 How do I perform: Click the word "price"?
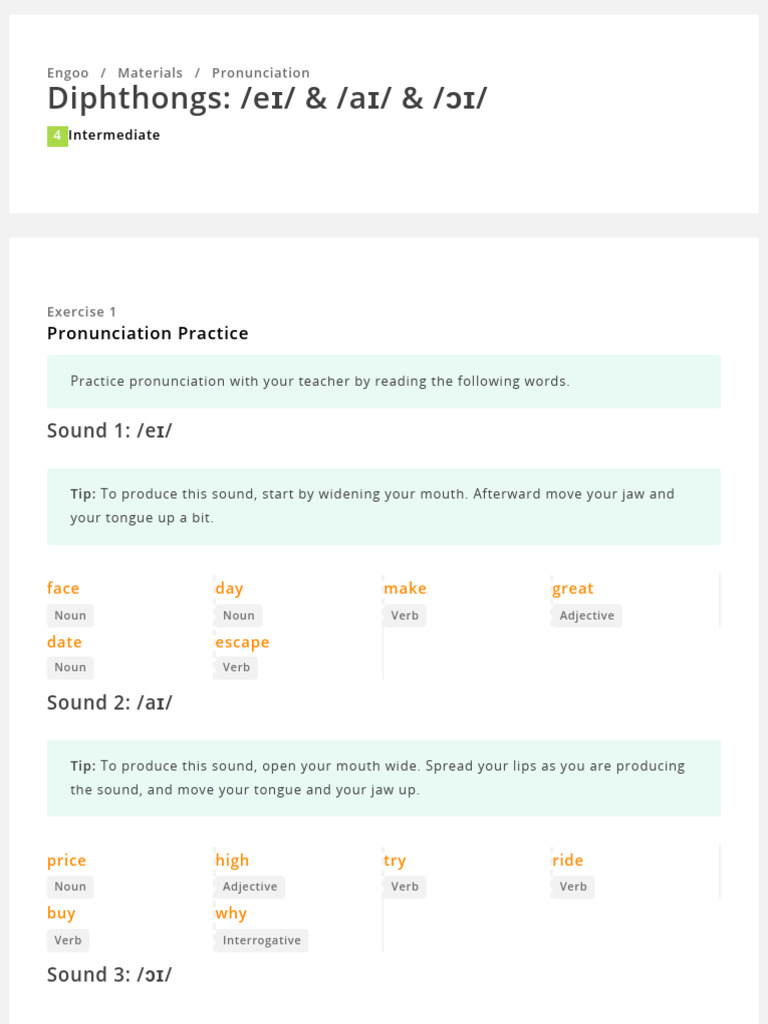(67, 860)
